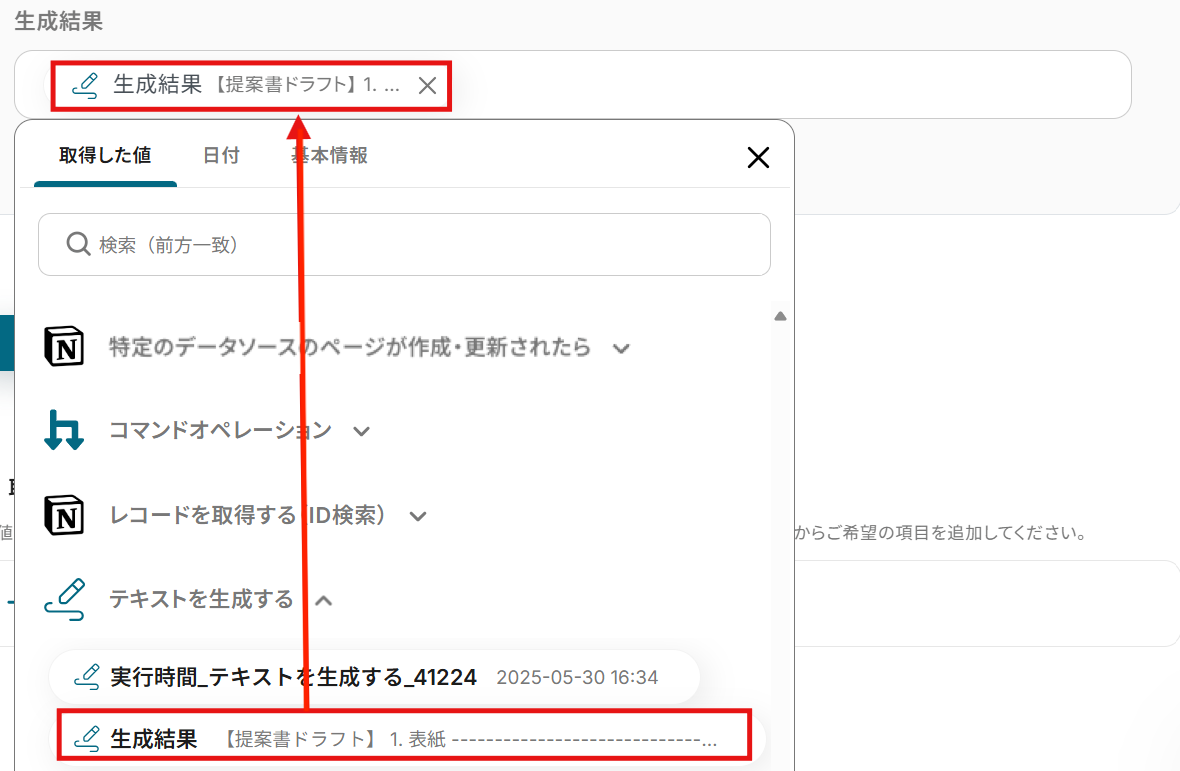Click pen icon beside テキストを生成する
Screen dimensions: 1180x771
click(x=64, y=599)
